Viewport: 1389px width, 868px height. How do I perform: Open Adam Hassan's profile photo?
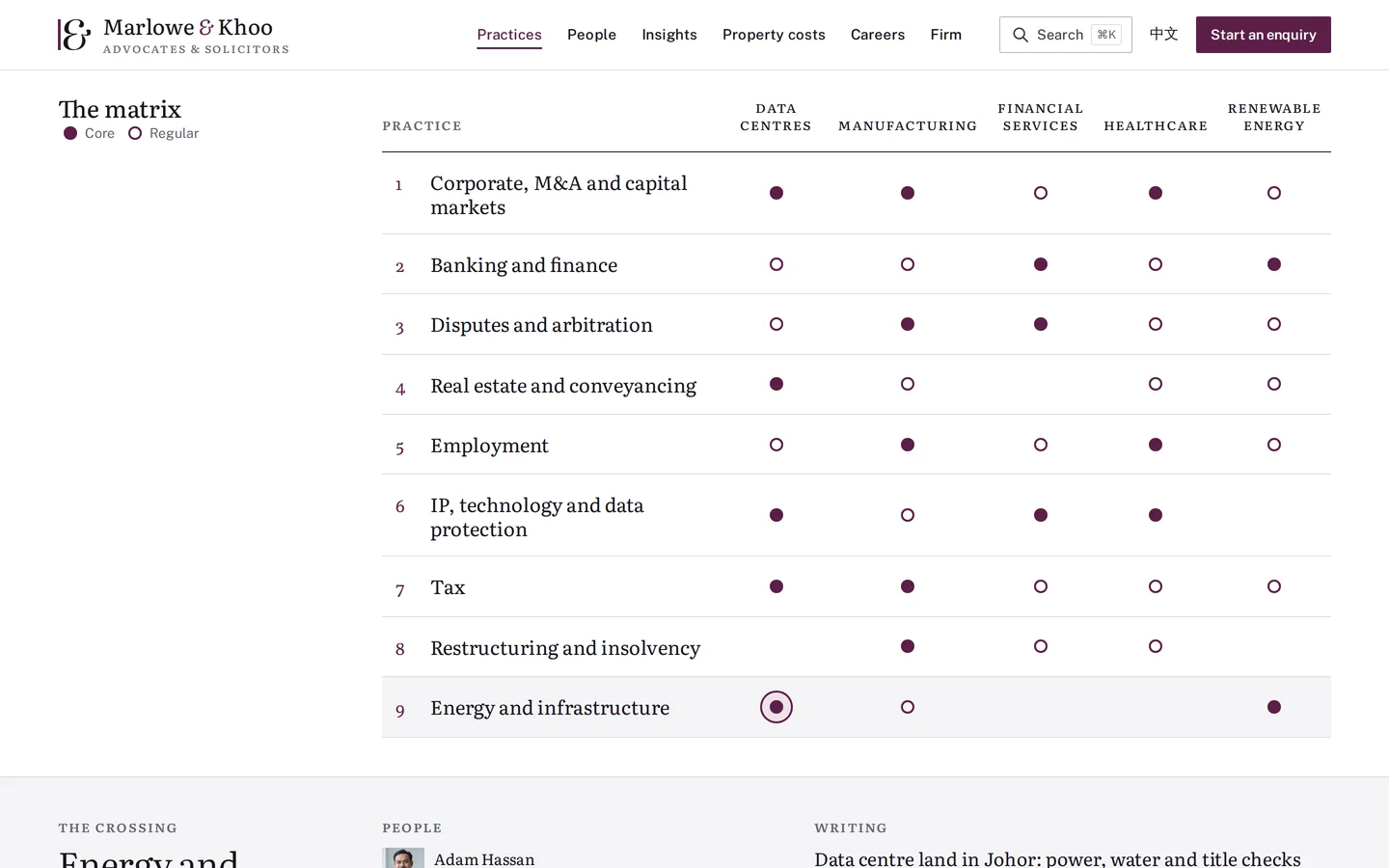click(x=403, y=858)
